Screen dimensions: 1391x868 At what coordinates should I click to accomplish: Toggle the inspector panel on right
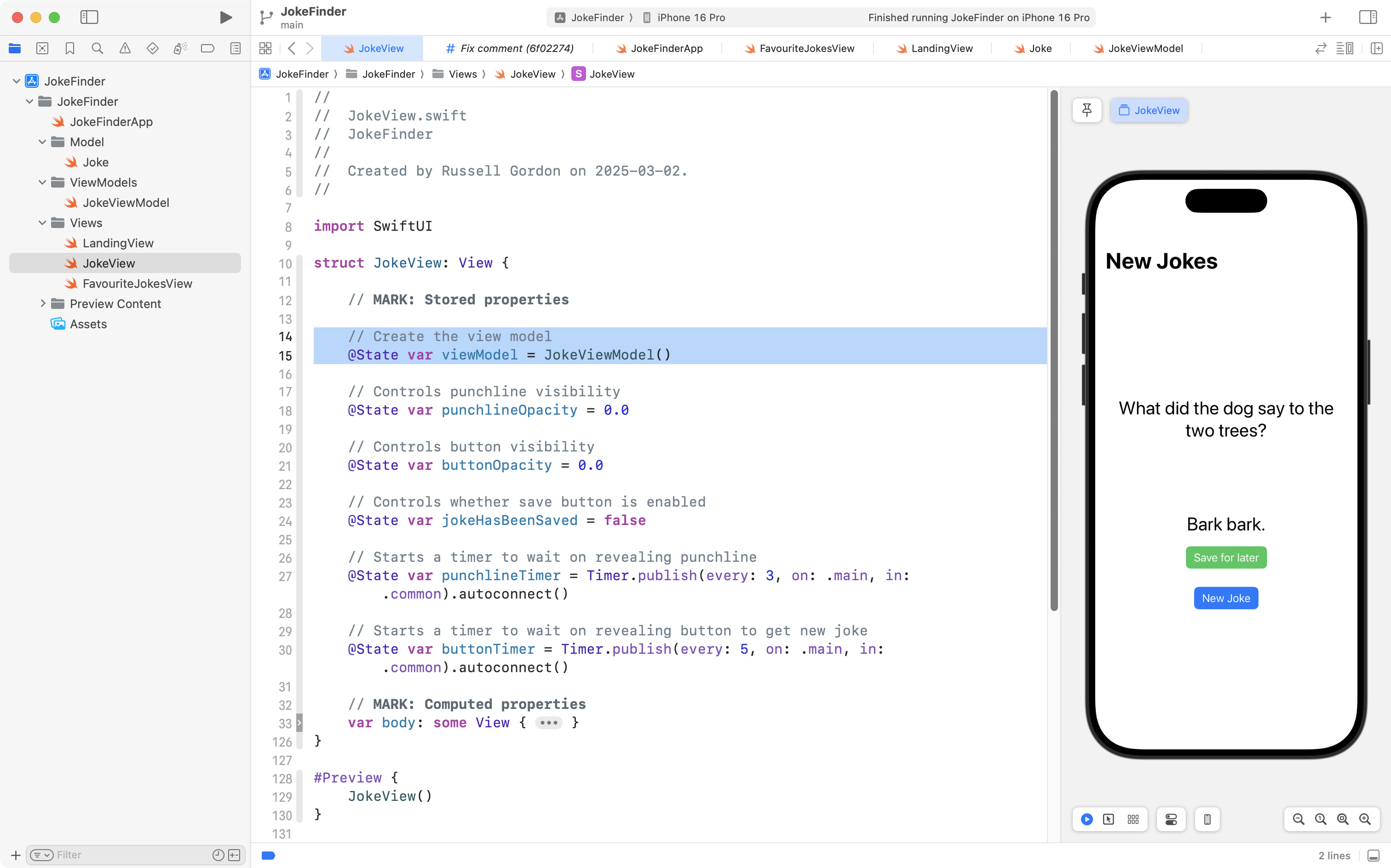1368,17
